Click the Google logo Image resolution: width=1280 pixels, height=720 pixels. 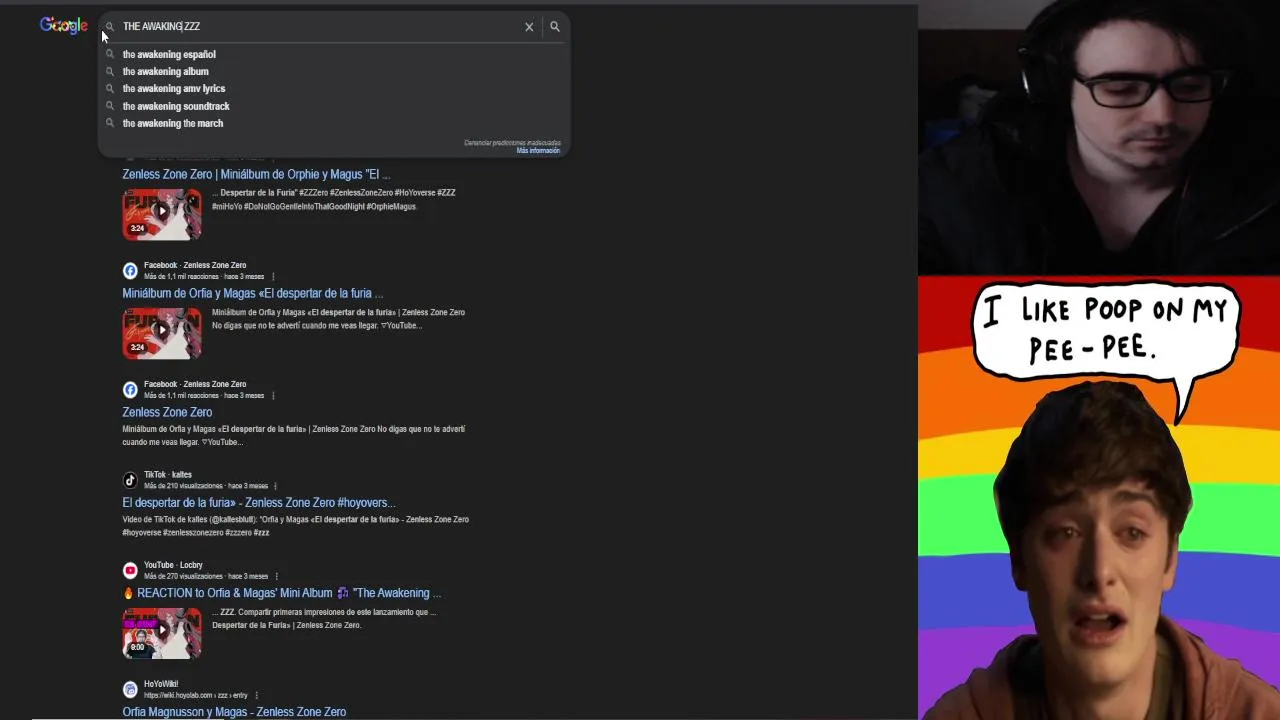(64, 25)
